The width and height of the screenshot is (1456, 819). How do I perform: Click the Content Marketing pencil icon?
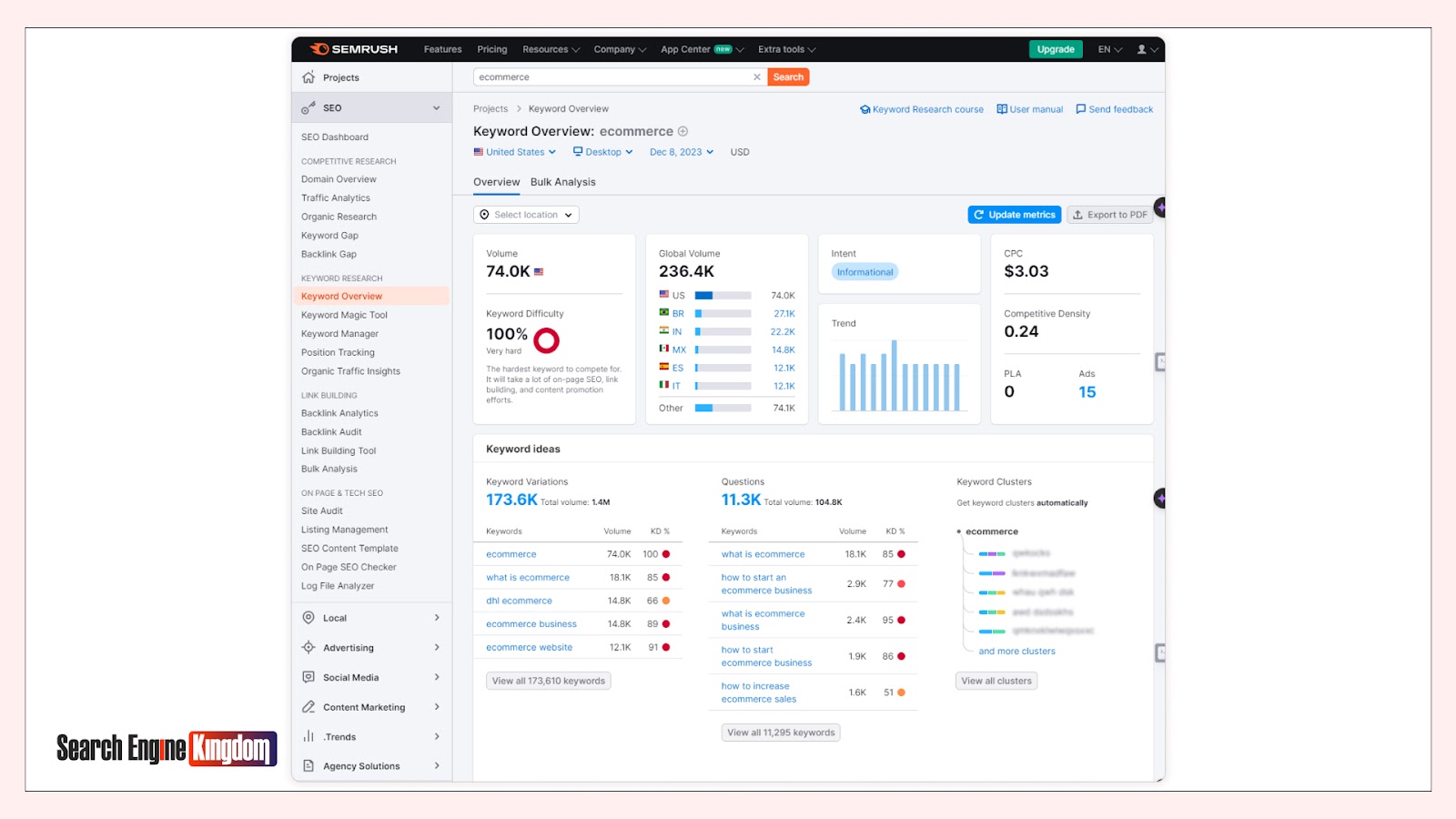pyautogui.click(x=308, y=707)
